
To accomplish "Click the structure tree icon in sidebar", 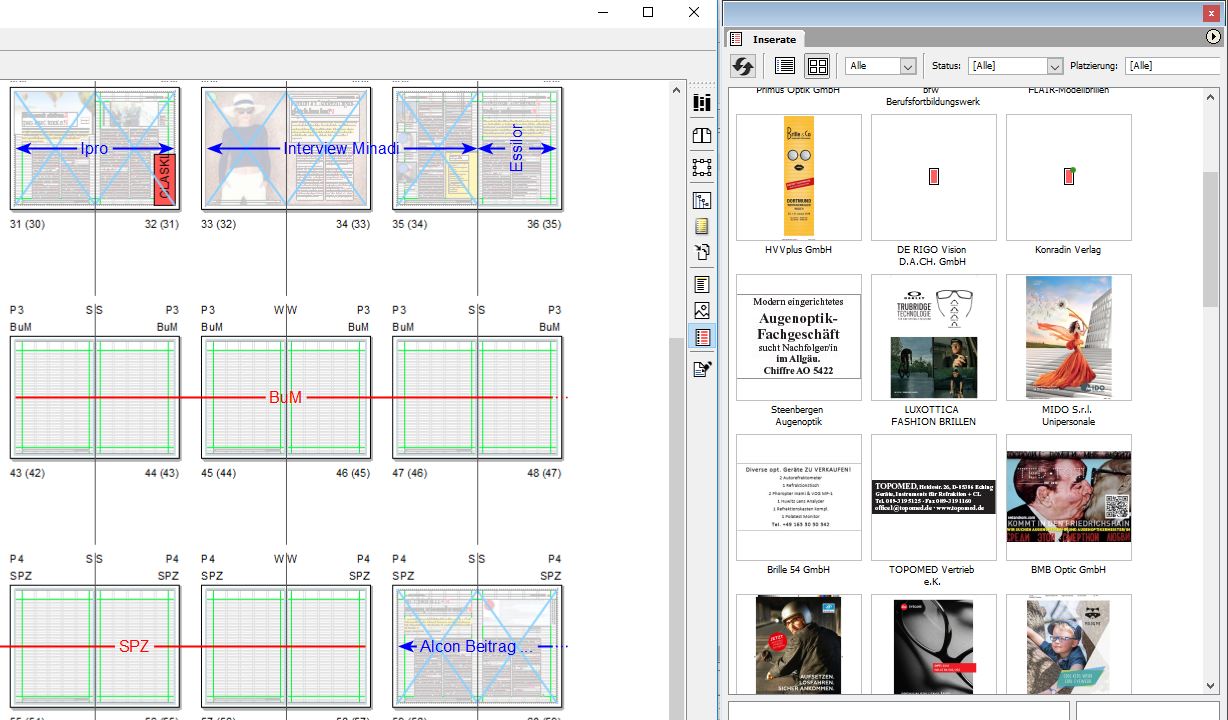I will (702, 201).
